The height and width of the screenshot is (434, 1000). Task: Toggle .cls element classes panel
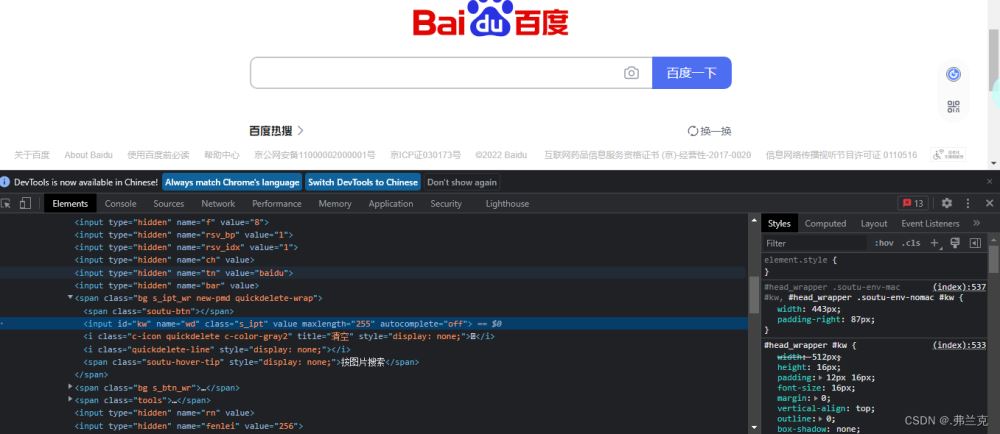pos(911,243)
